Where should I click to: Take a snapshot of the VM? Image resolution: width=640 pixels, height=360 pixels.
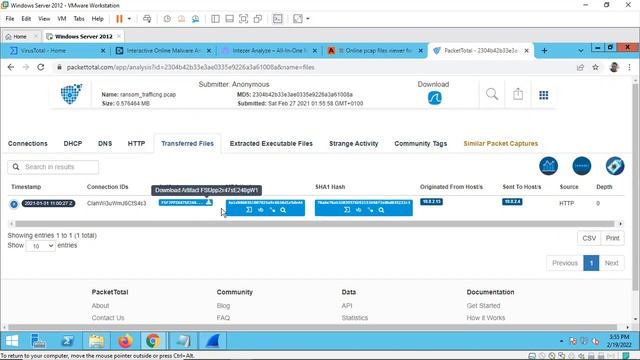coord(167,19)
